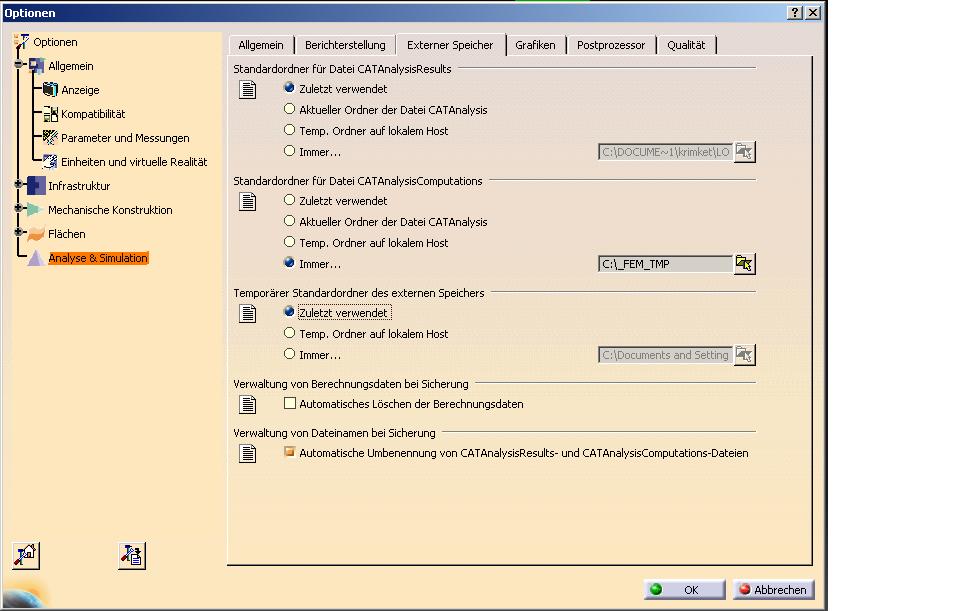The height and width of the screenshot is (611, 960).
Task: Click the C:\Documents and Setting path field
Action: point(666,354)
